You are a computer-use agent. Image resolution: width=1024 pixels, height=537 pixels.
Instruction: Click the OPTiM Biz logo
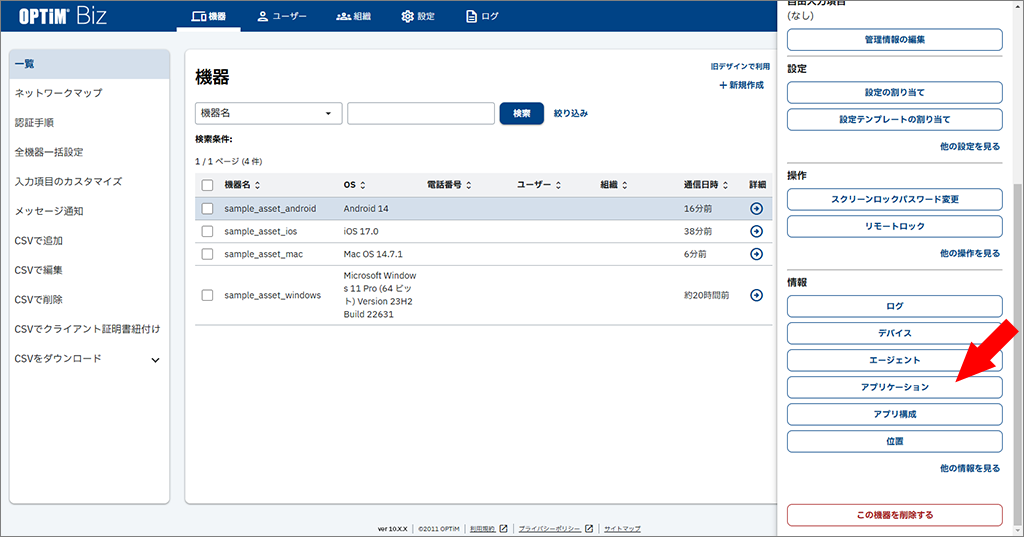point(63,16)
